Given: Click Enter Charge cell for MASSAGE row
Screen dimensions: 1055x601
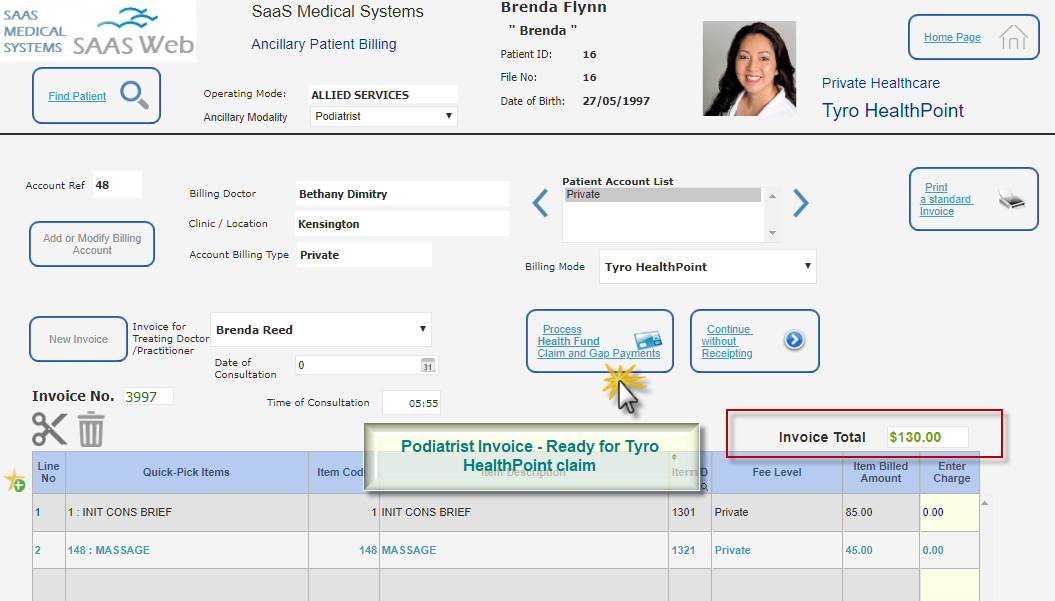Looking at the screenshot, I should [949, 550].
